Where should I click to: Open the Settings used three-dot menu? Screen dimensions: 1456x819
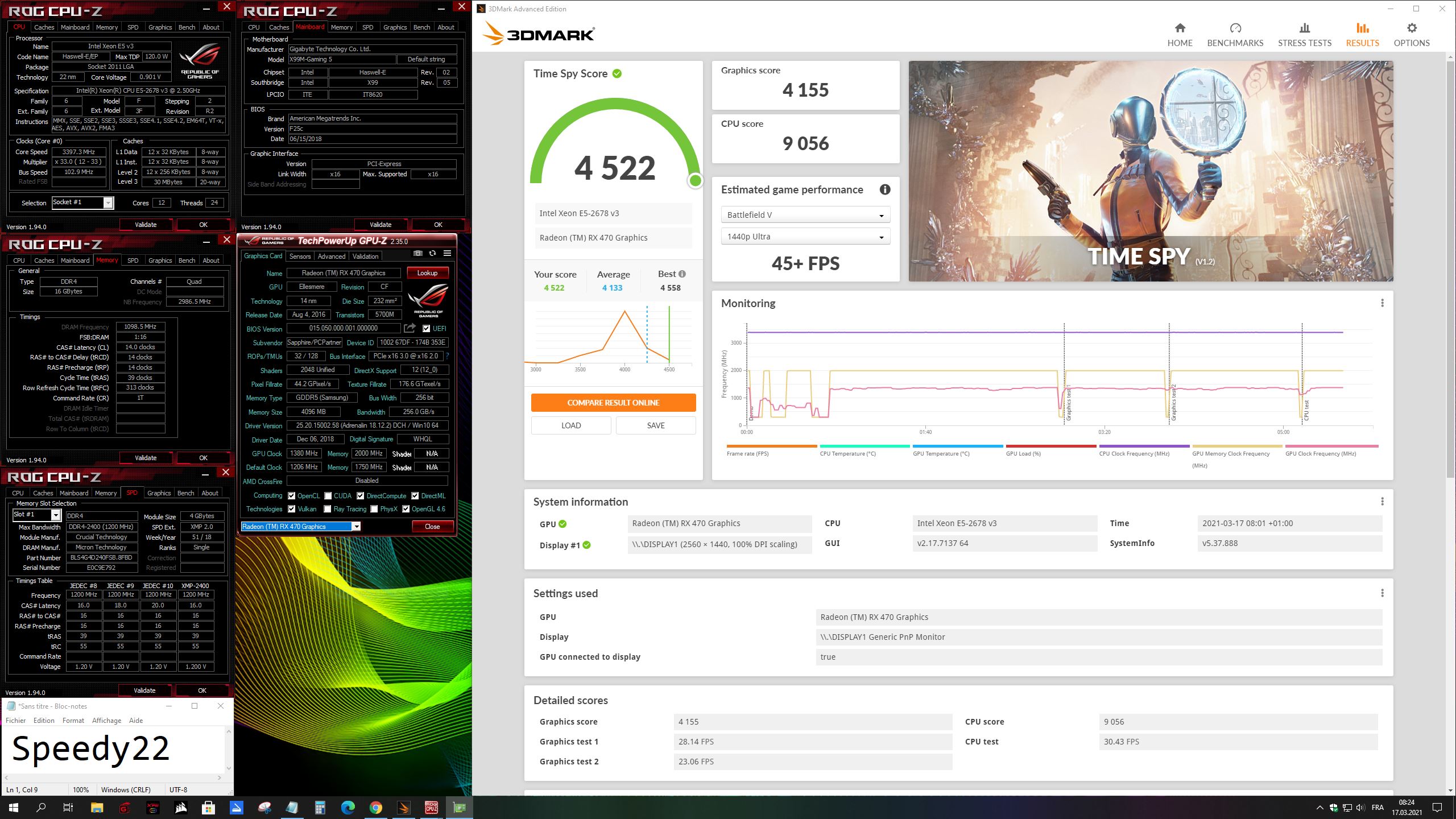1382,593
